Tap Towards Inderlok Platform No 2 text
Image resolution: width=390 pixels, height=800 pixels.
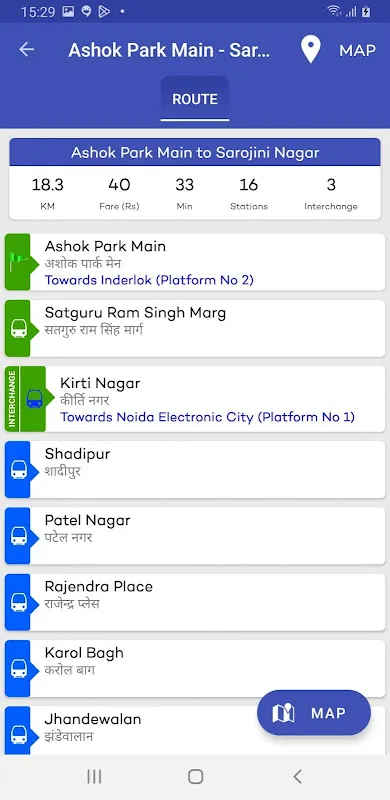[x=149, y=280]
